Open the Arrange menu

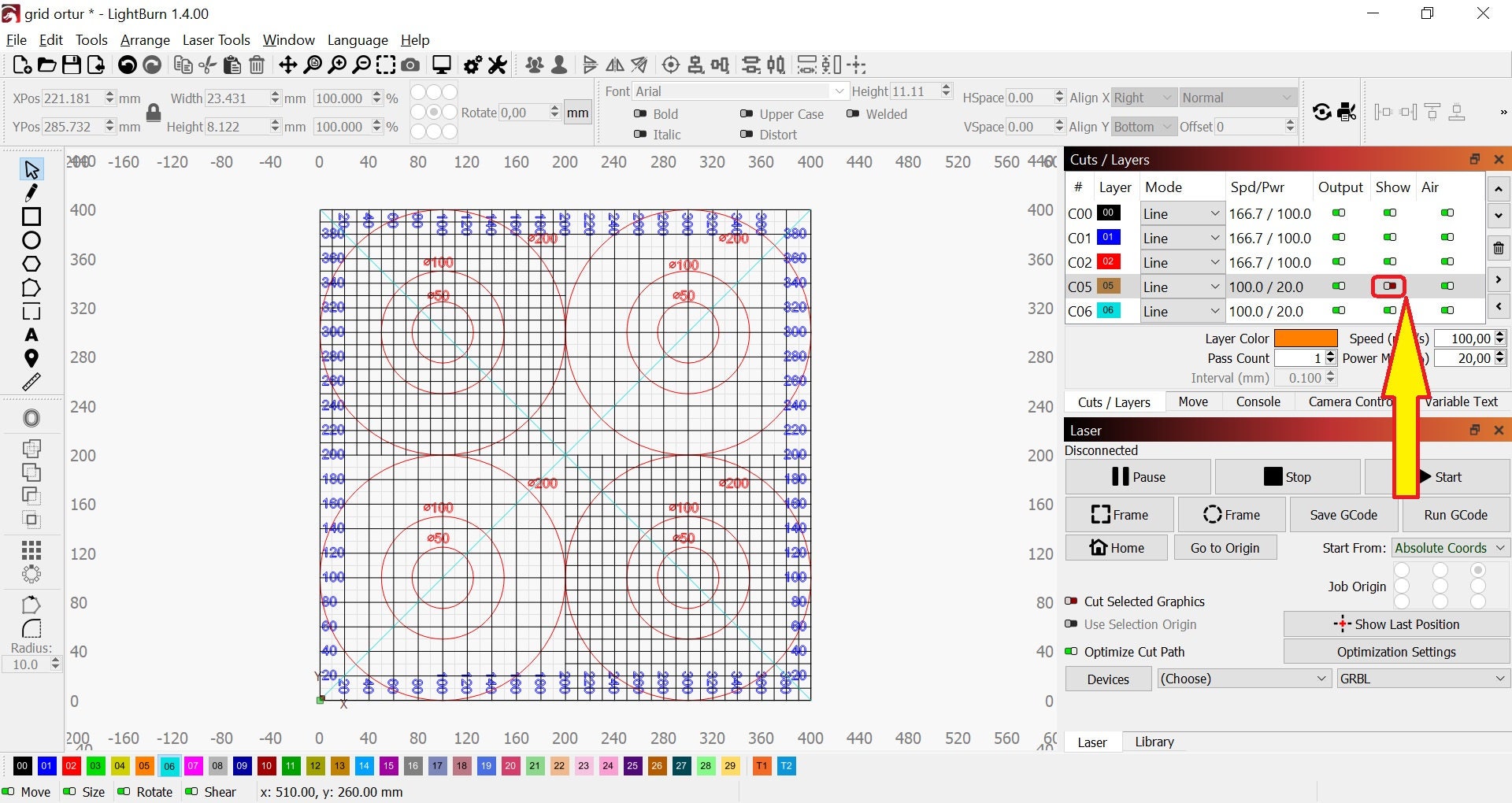point(145,40)
